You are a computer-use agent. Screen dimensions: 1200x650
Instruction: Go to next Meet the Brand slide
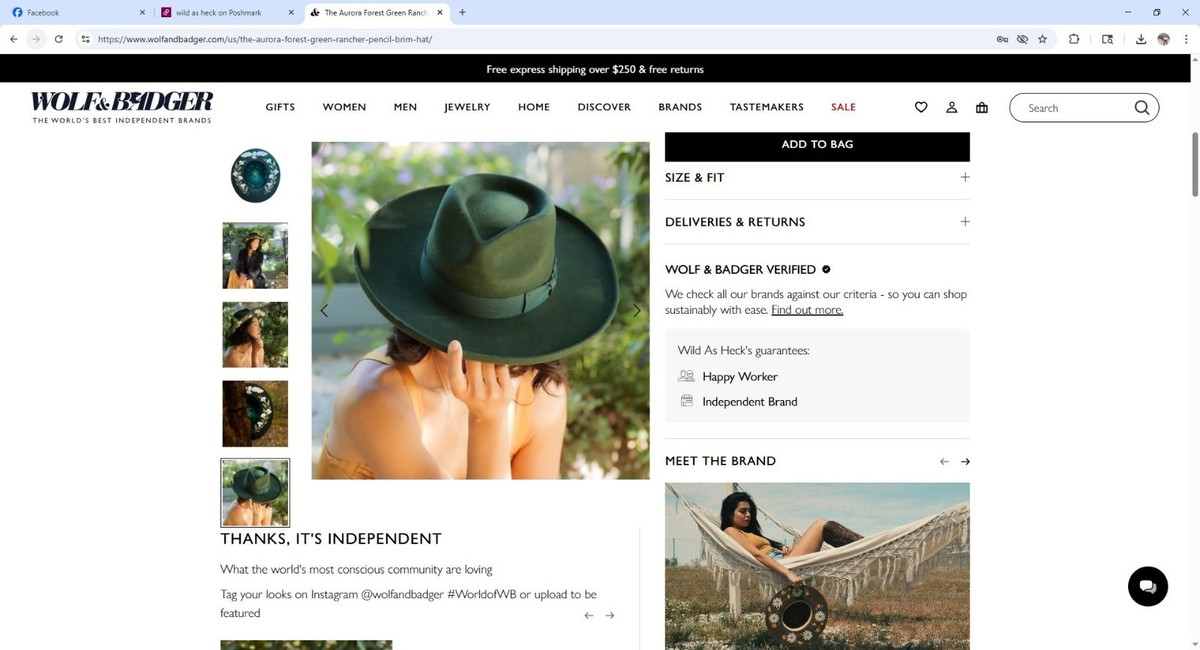pyautogui.click(x=965, y=462)
